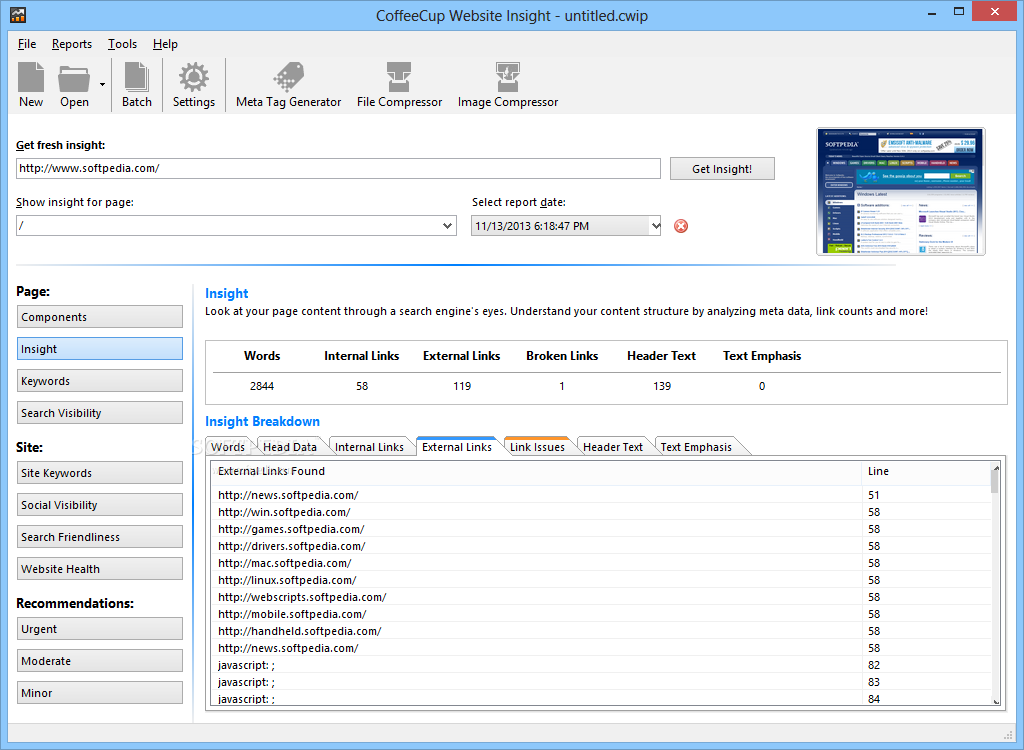Click the CoffeeCup app icon in title bar
Viewport: 1024px width, 750px height.
pyautogui.click(x=18, y=15)
